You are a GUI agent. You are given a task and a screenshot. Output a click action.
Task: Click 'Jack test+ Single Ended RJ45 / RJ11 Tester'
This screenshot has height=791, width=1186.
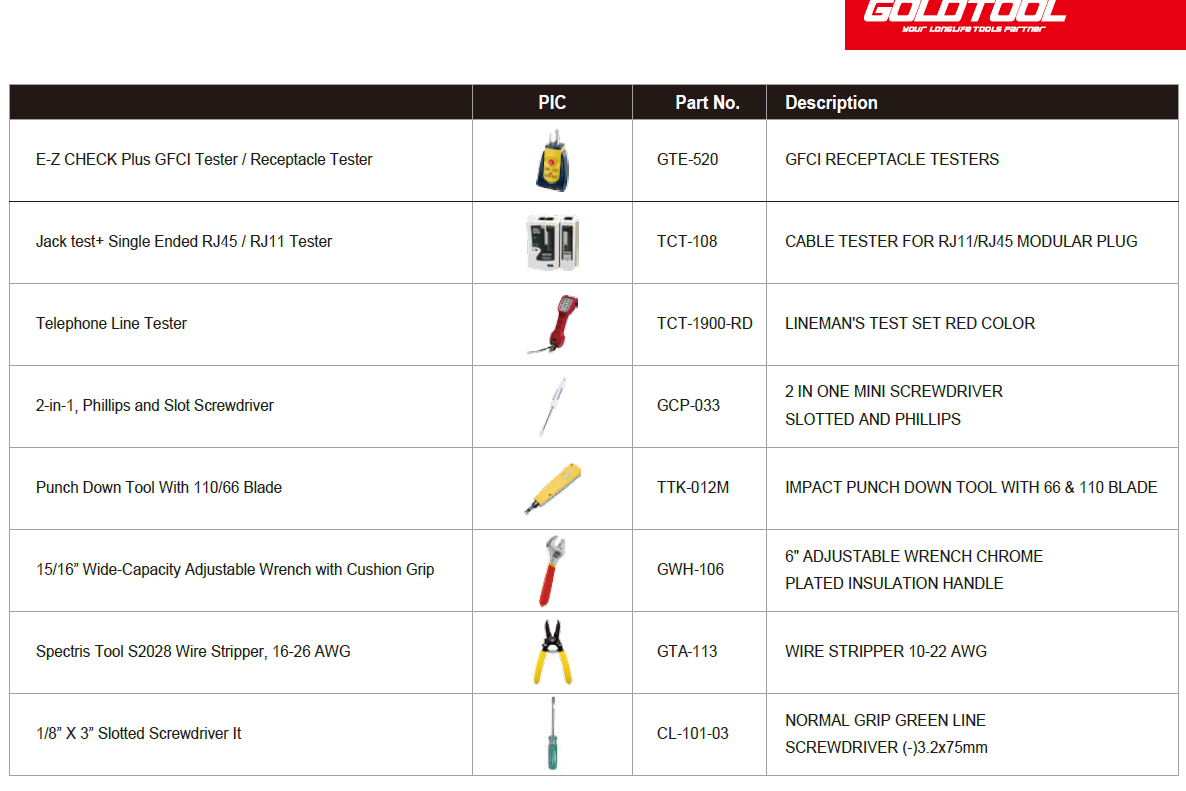tap(184, 242)
